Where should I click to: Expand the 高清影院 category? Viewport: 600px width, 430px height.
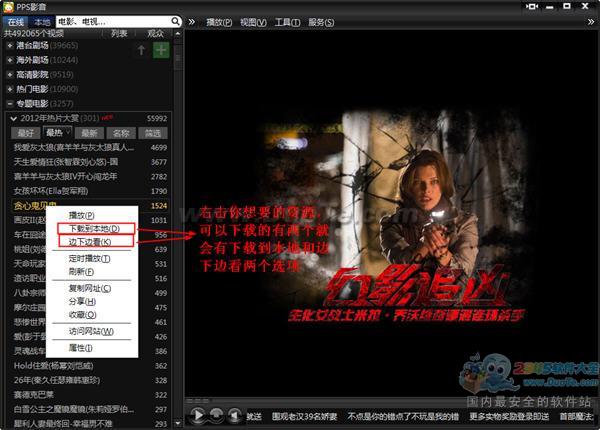click(x=10, y=75)
